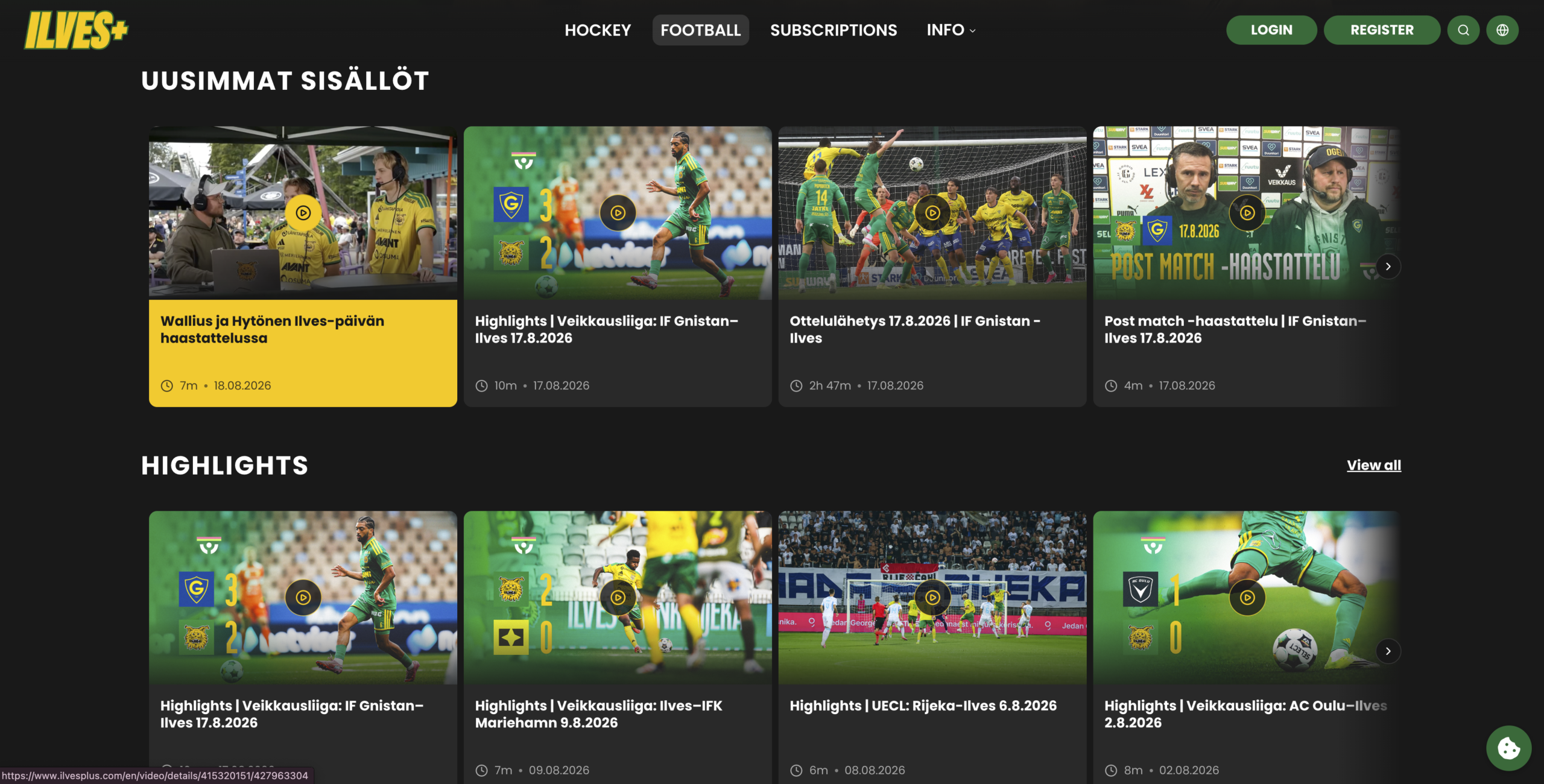The height and width of the screenshot is (784, 1544).
Task: Play the Wallius ja Hytönen video
Action: coord(303,213)
